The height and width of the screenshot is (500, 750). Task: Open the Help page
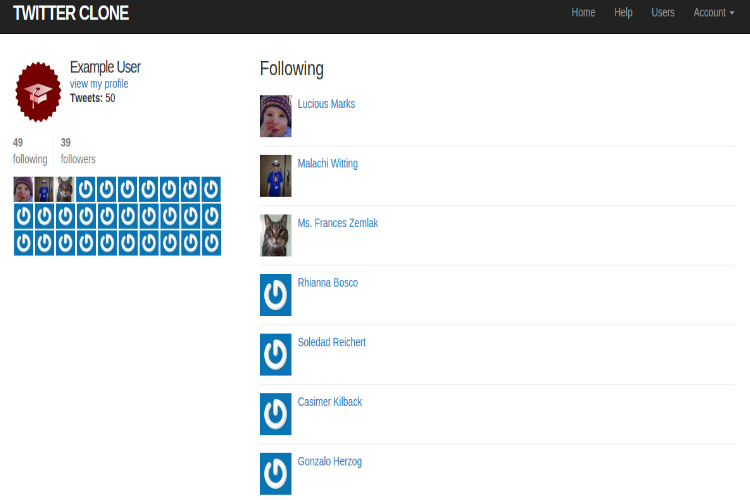(x=623, y=13)
